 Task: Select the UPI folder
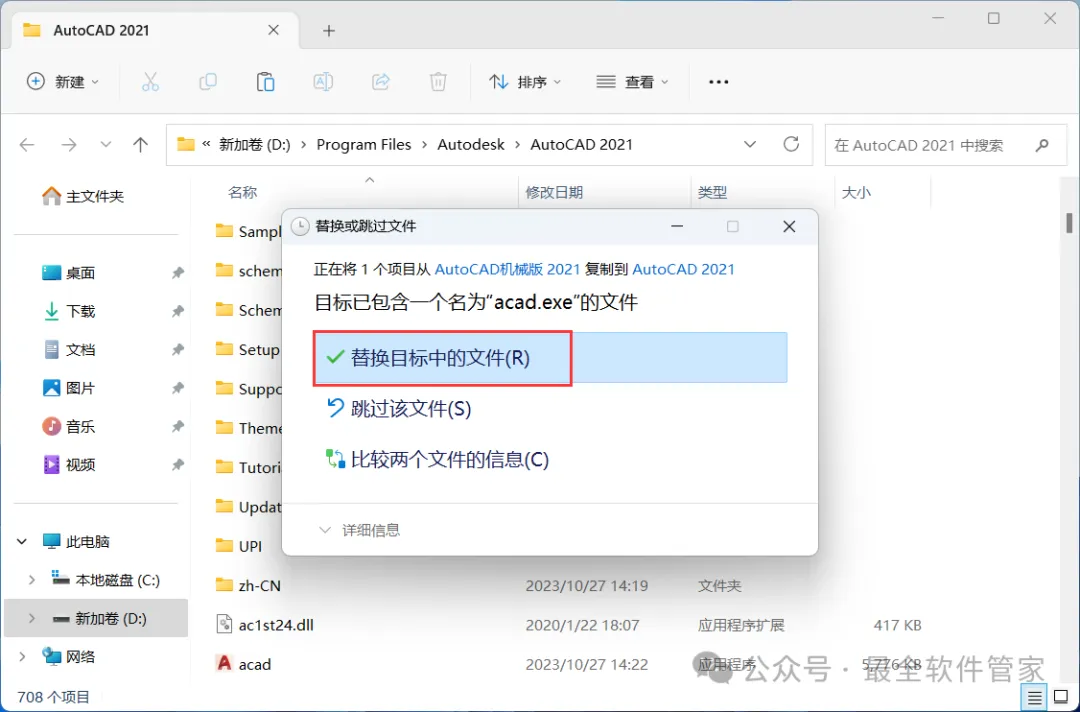coord(238,546)
